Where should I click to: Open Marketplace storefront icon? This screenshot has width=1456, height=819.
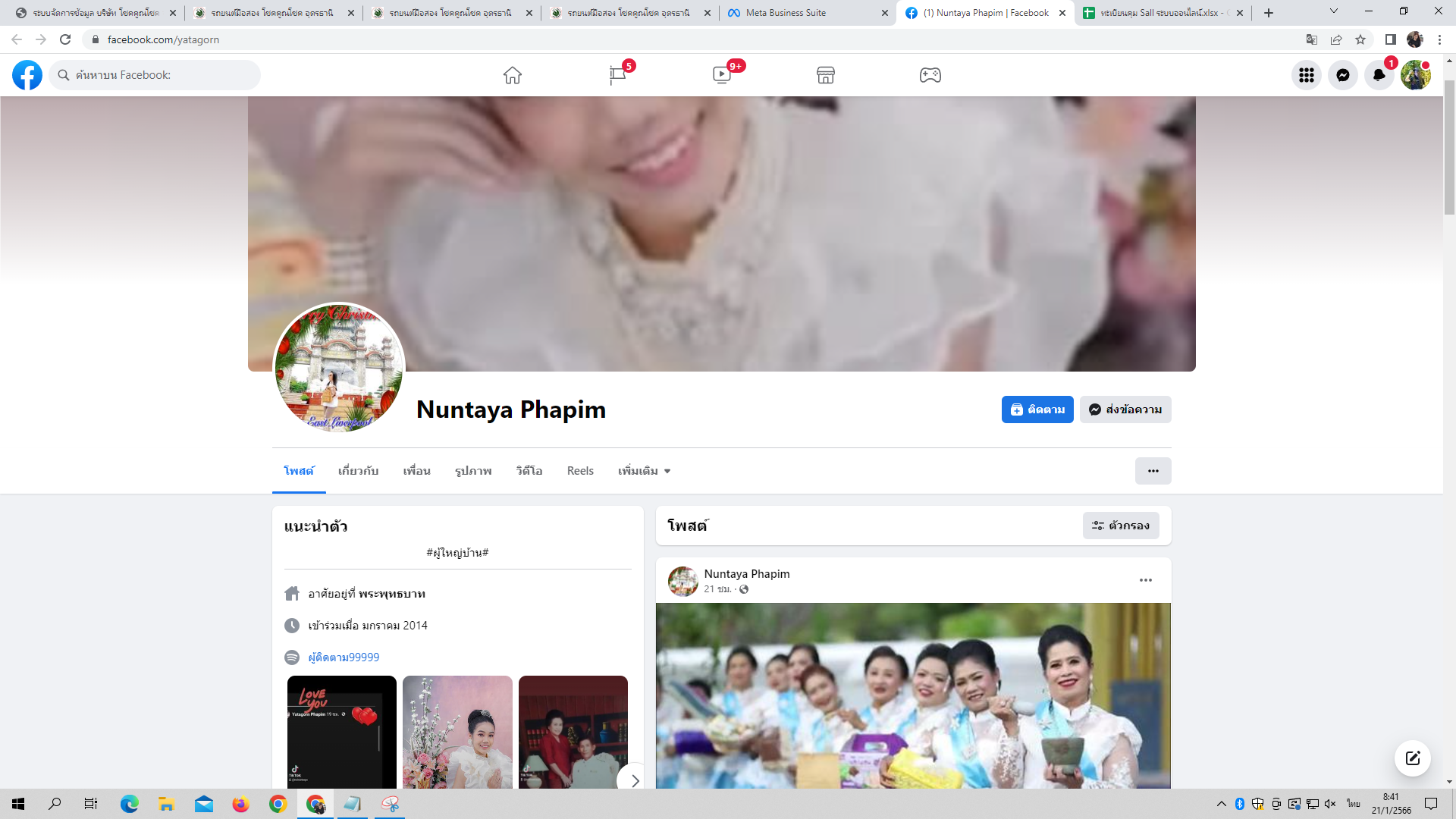826,75
